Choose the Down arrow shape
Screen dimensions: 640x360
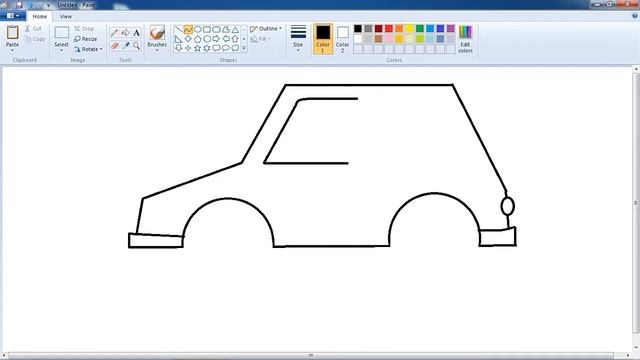179,48
